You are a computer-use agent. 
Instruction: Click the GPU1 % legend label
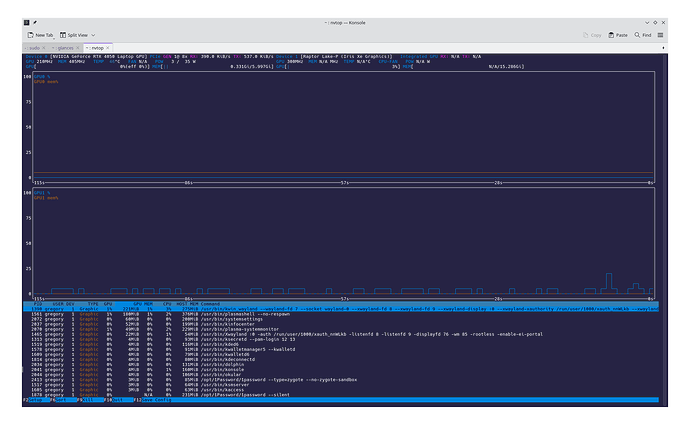point(42,193)
